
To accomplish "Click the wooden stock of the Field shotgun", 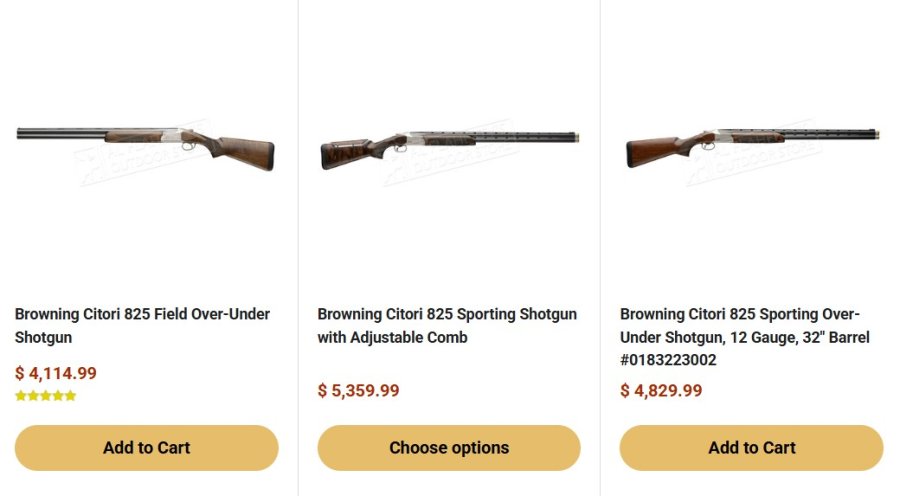I will 243,152.
